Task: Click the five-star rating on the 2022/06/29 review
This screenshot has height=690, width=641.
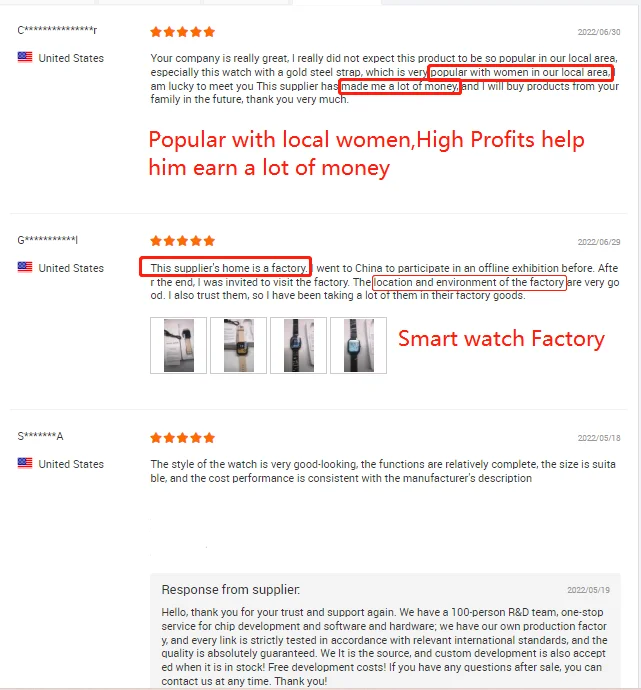Action: point(182,241)
